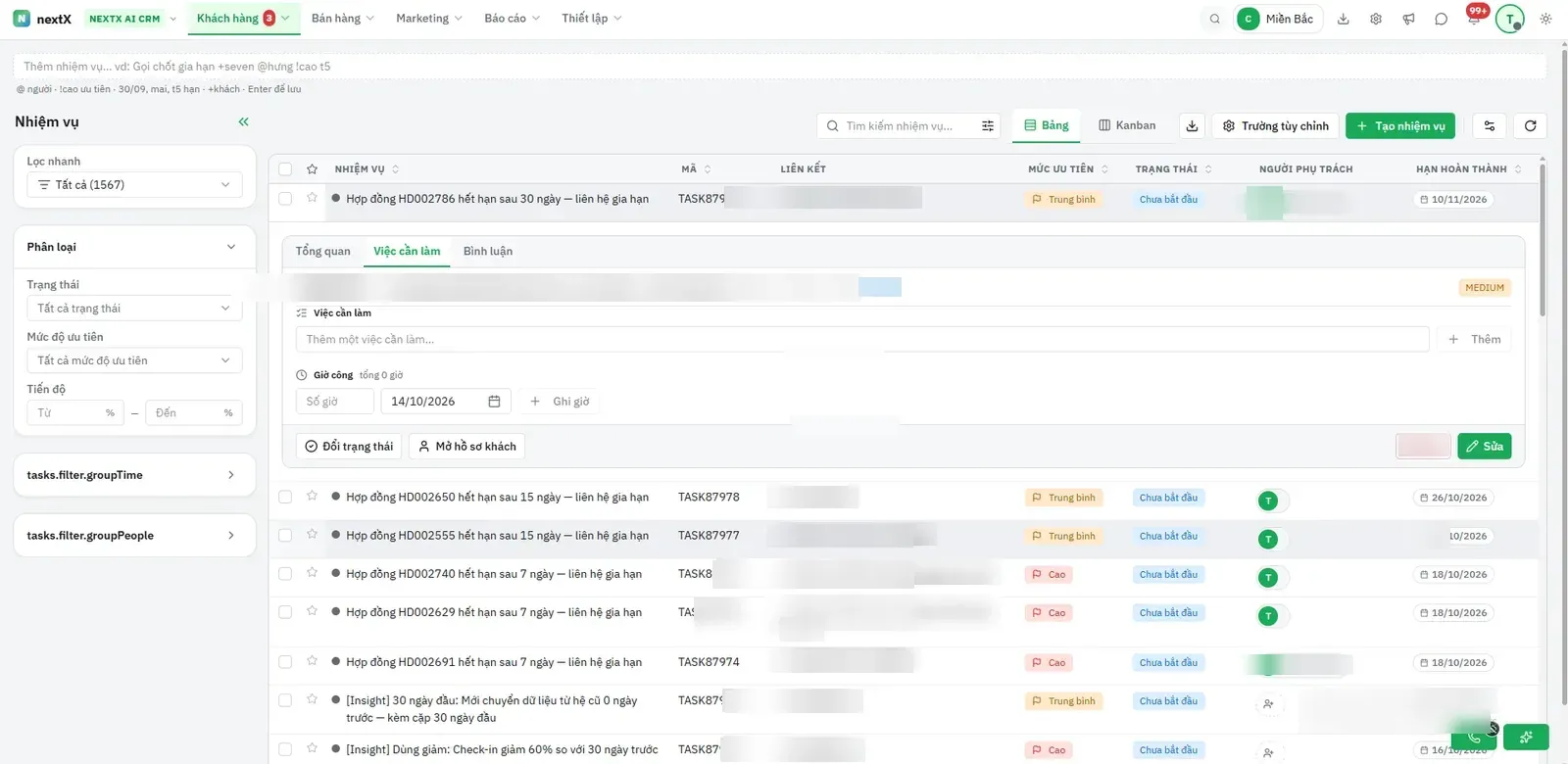Open Tất cả mức độ ưu tiên dropdown
The image size is (1568, 764).
click(134, 360)
